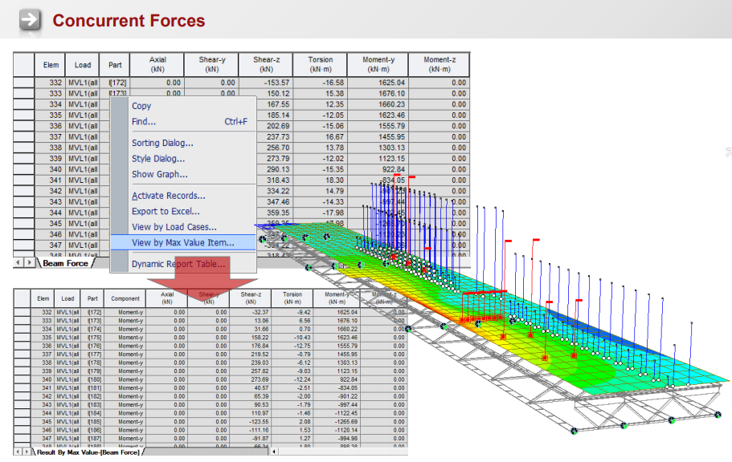
Task: Open the Sorting Dialog... menu entry
Action: pyautogui.click(x=162, y=143)
